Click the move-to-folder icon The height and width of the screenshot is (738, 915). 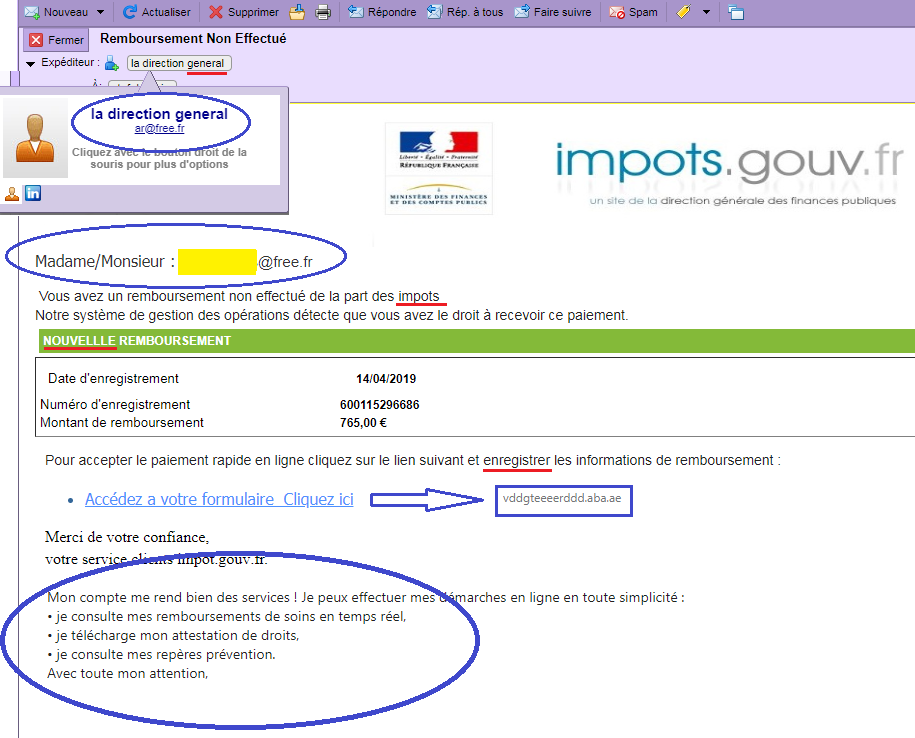pyautogui.click(x=297, y=12)
